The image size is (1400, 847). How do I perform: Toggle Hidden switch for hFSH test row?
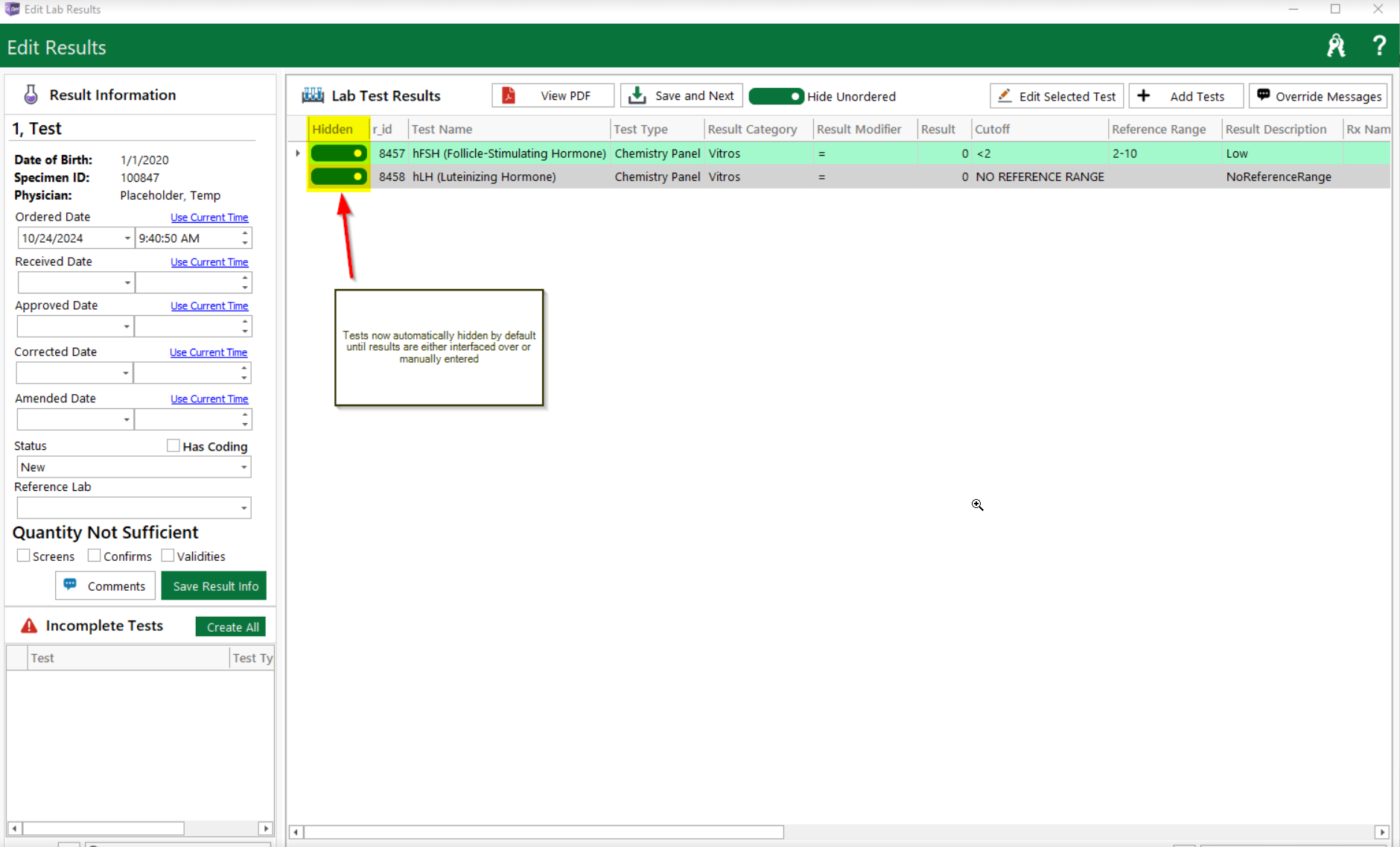pos(339,153)
